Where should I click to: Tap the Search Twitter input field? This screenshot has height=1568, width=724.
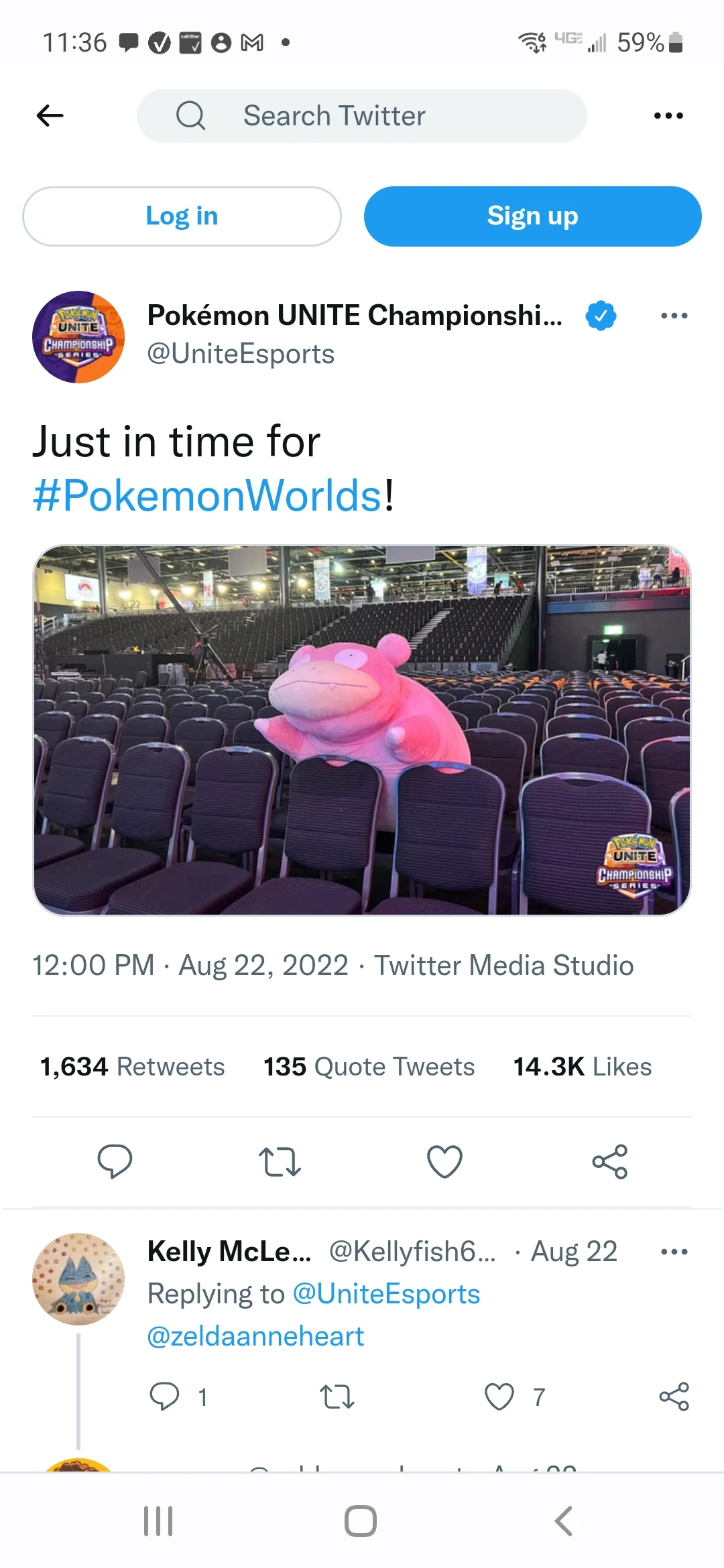click(x=362, y=115)
